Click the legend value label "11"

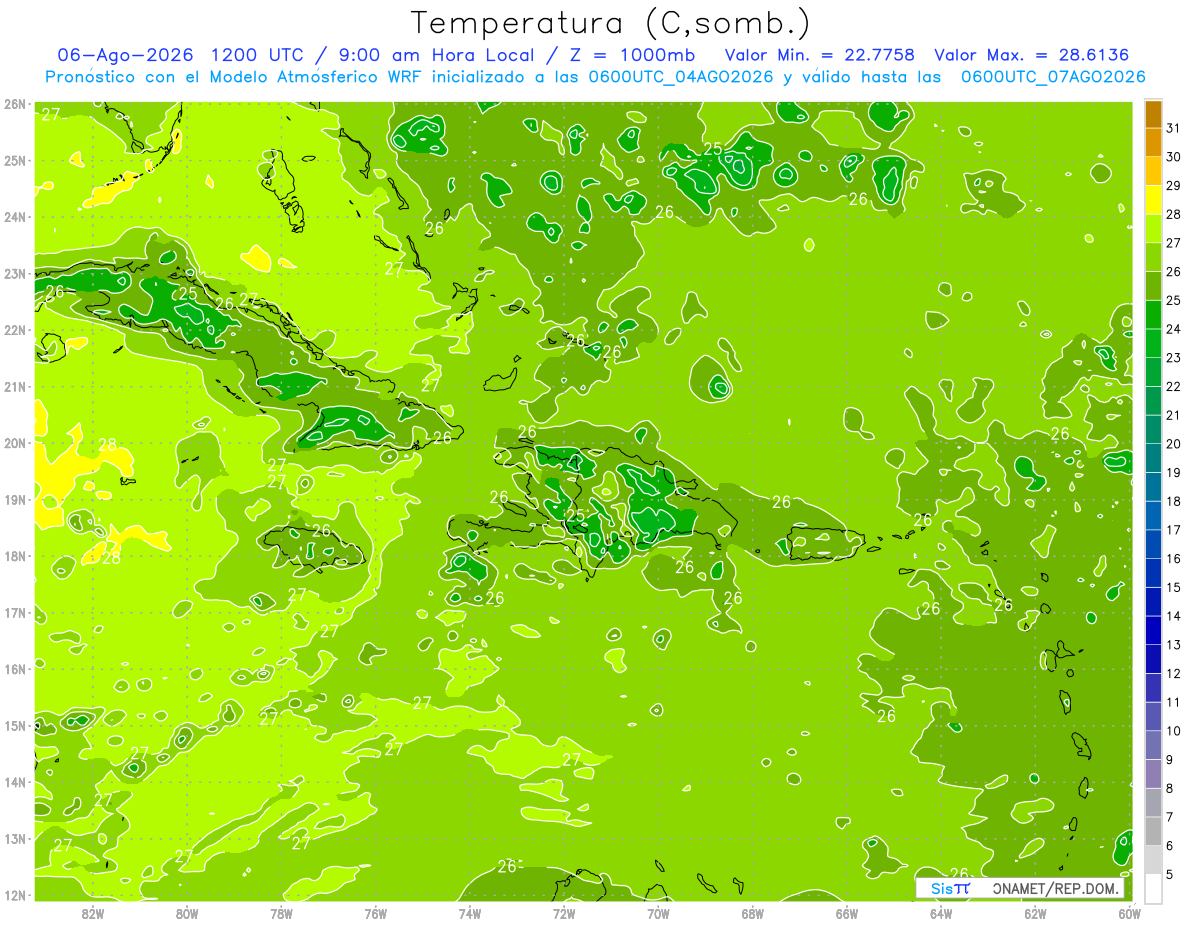tap(1173, 703)
